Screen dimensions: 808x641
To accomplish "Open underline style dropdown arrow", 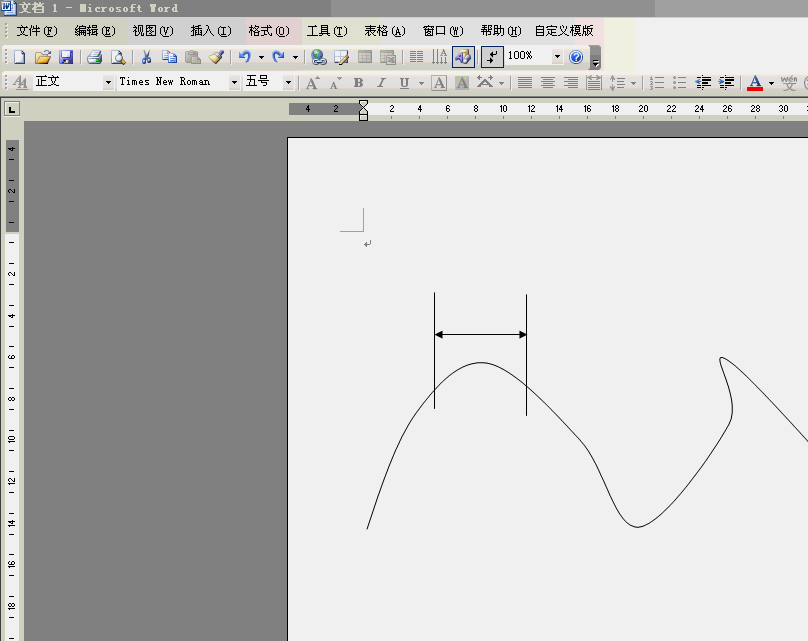I will click(422, 83).
